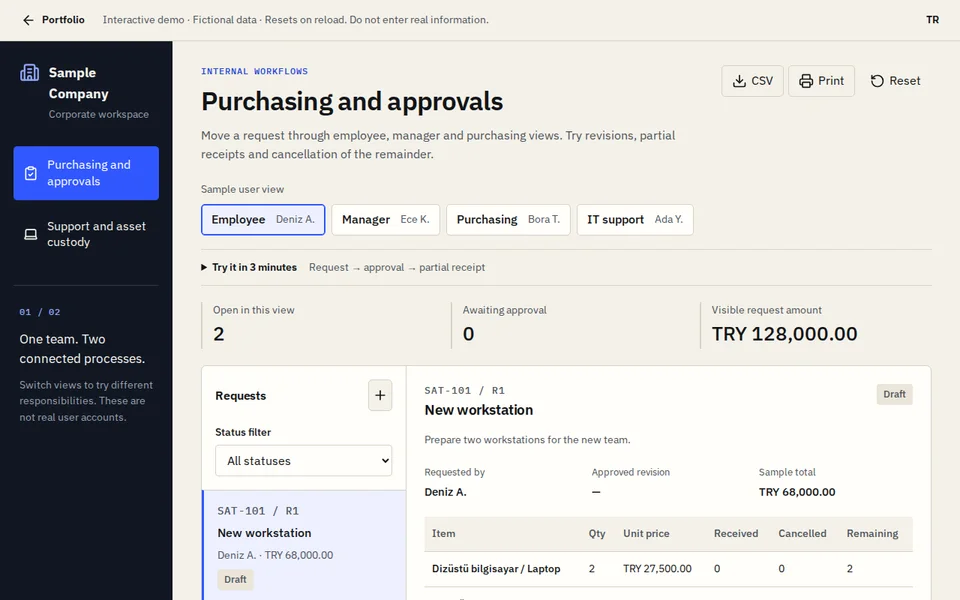Open Support and asset custody in the sidebar
Screen dimensions: 960x600
tap(86, 234)
